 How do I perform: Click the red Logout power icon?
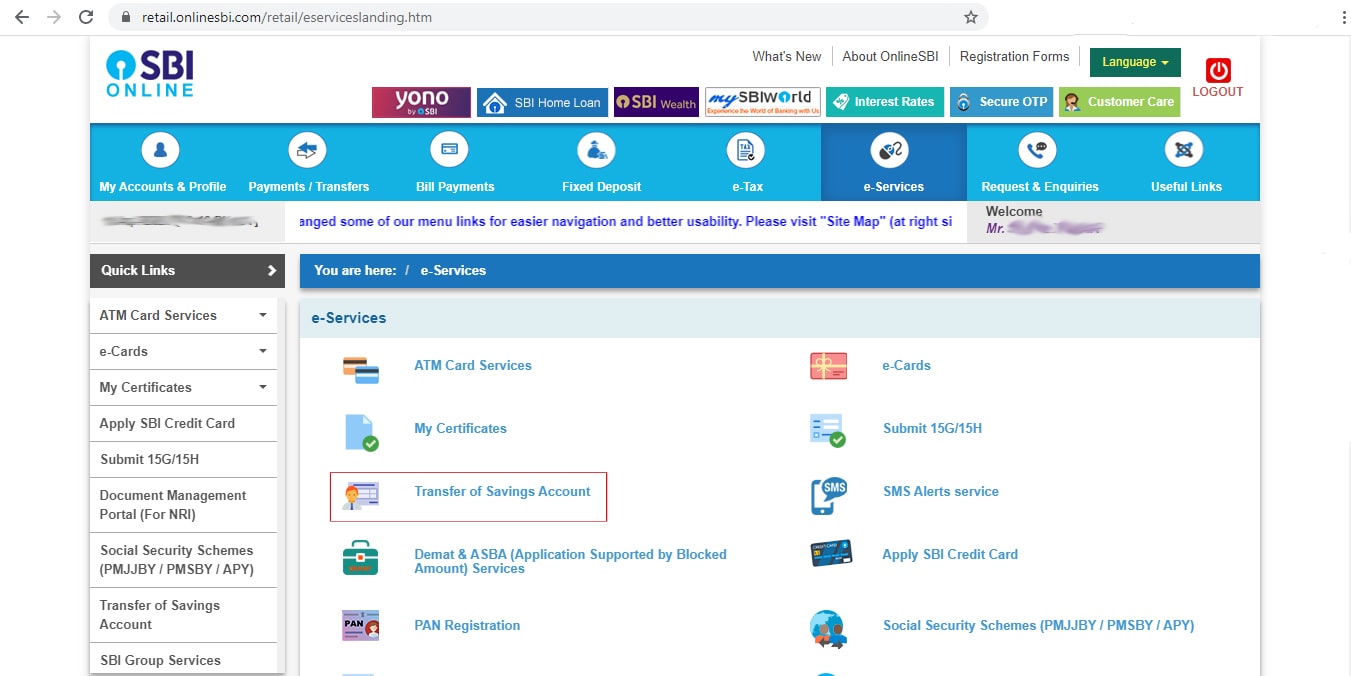click(1218, 70)
